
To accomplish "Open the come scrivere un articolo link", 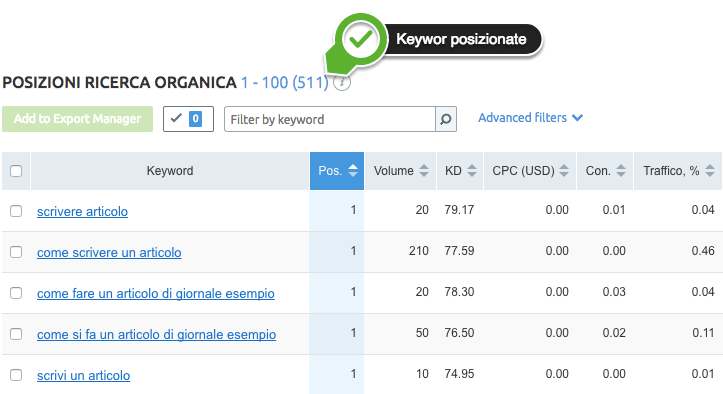I will [x=109, y=252].
